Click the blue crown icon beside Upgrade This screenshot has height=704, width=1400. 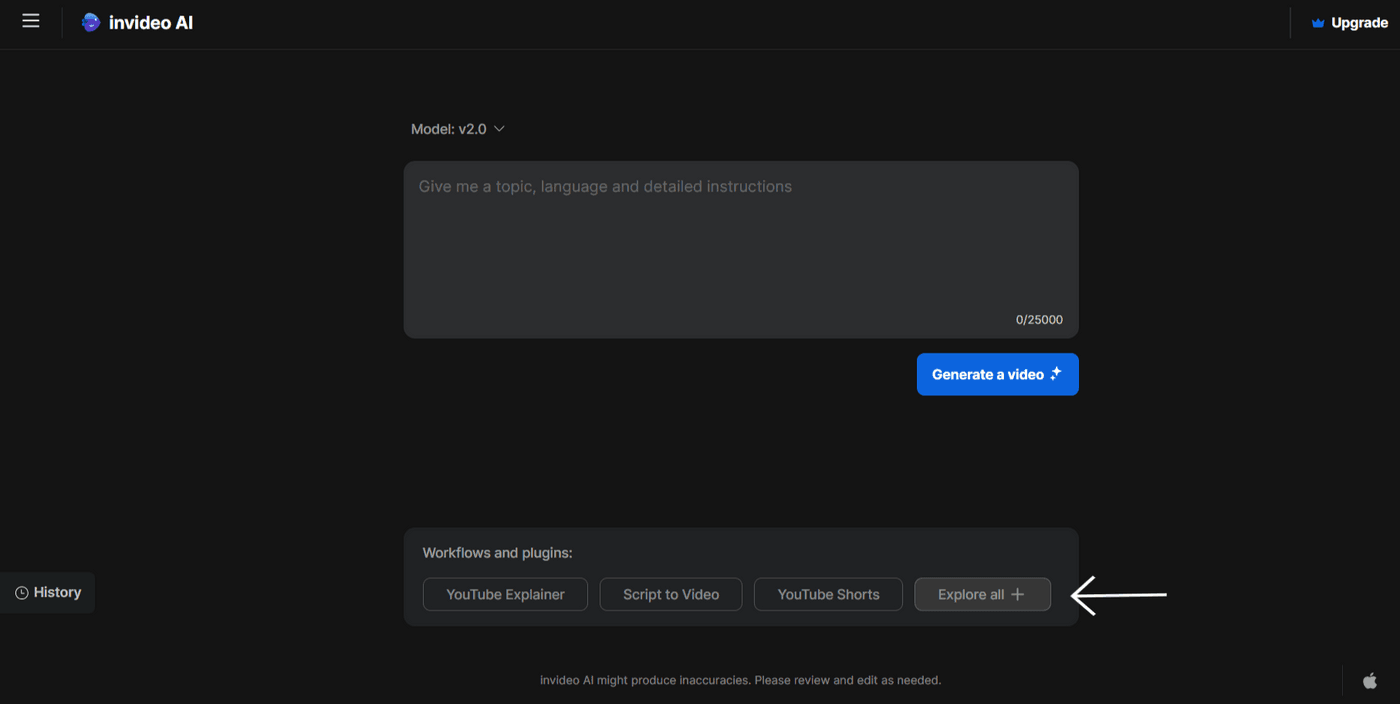click(x=1316, y=22)
